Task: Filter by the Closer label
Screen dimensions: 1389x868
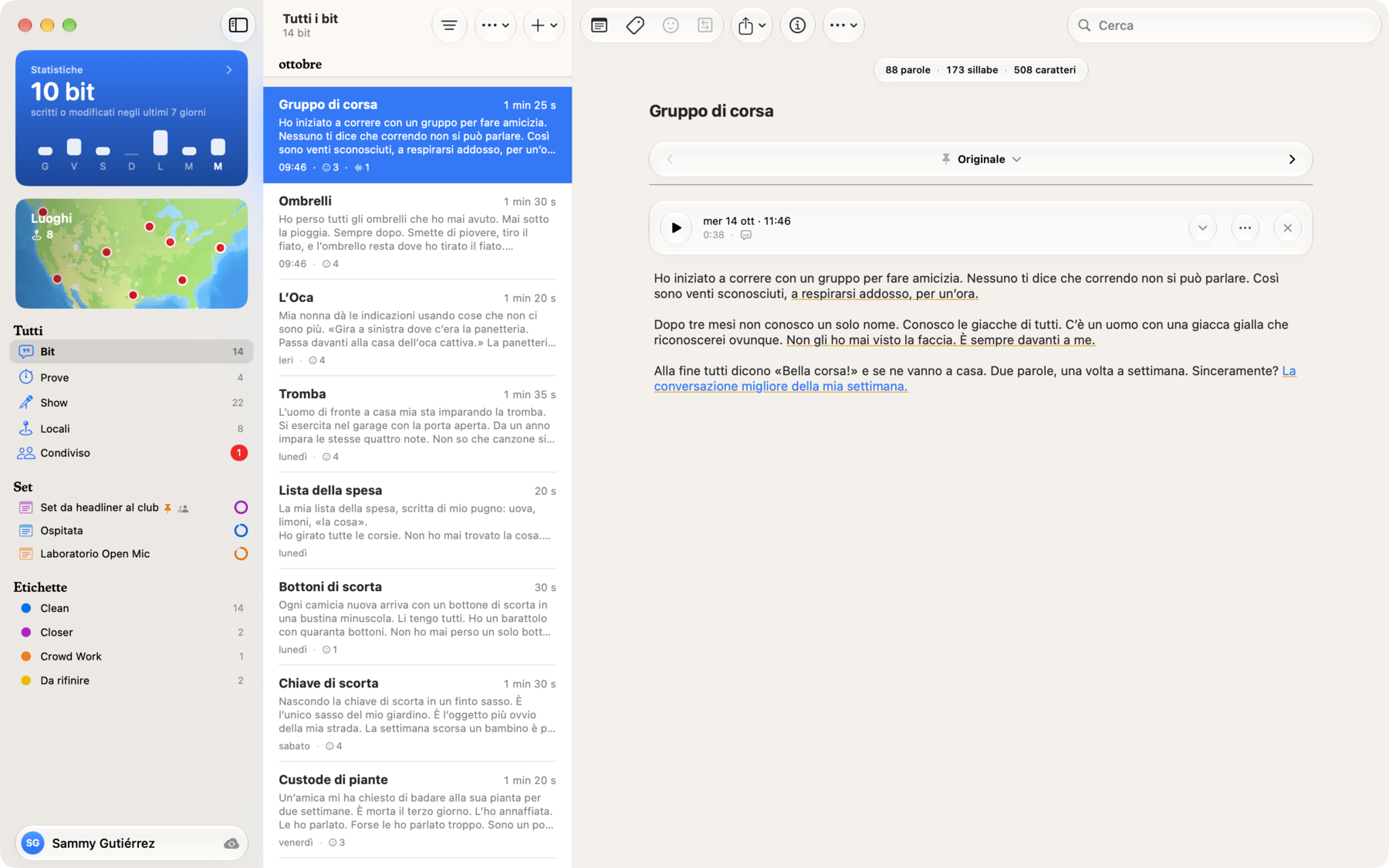Action: pyautogui.click(x=131, y=632)
